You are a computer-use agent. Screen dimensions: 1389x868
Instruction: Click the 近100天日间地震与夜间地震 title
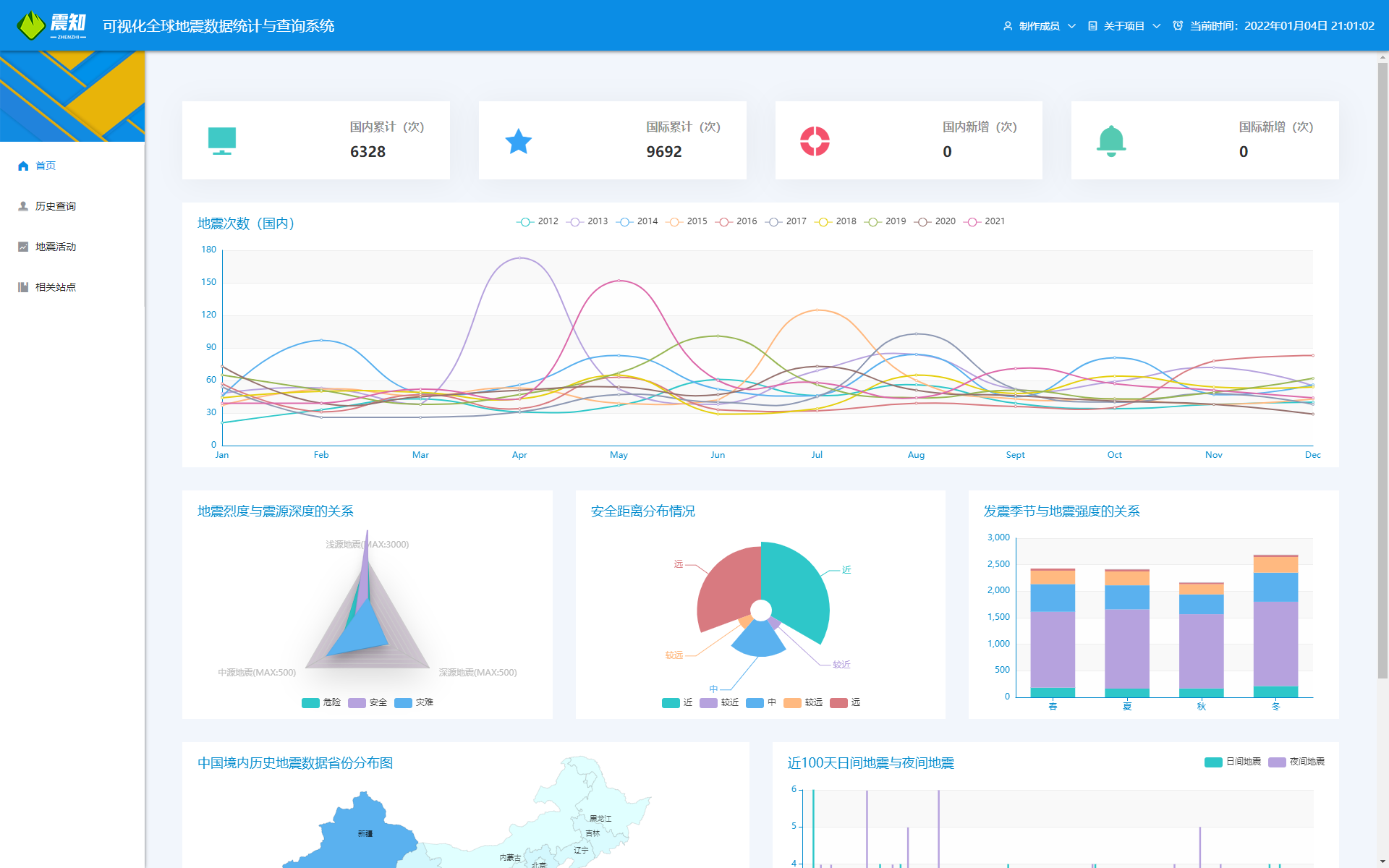(x=870, y=763)
